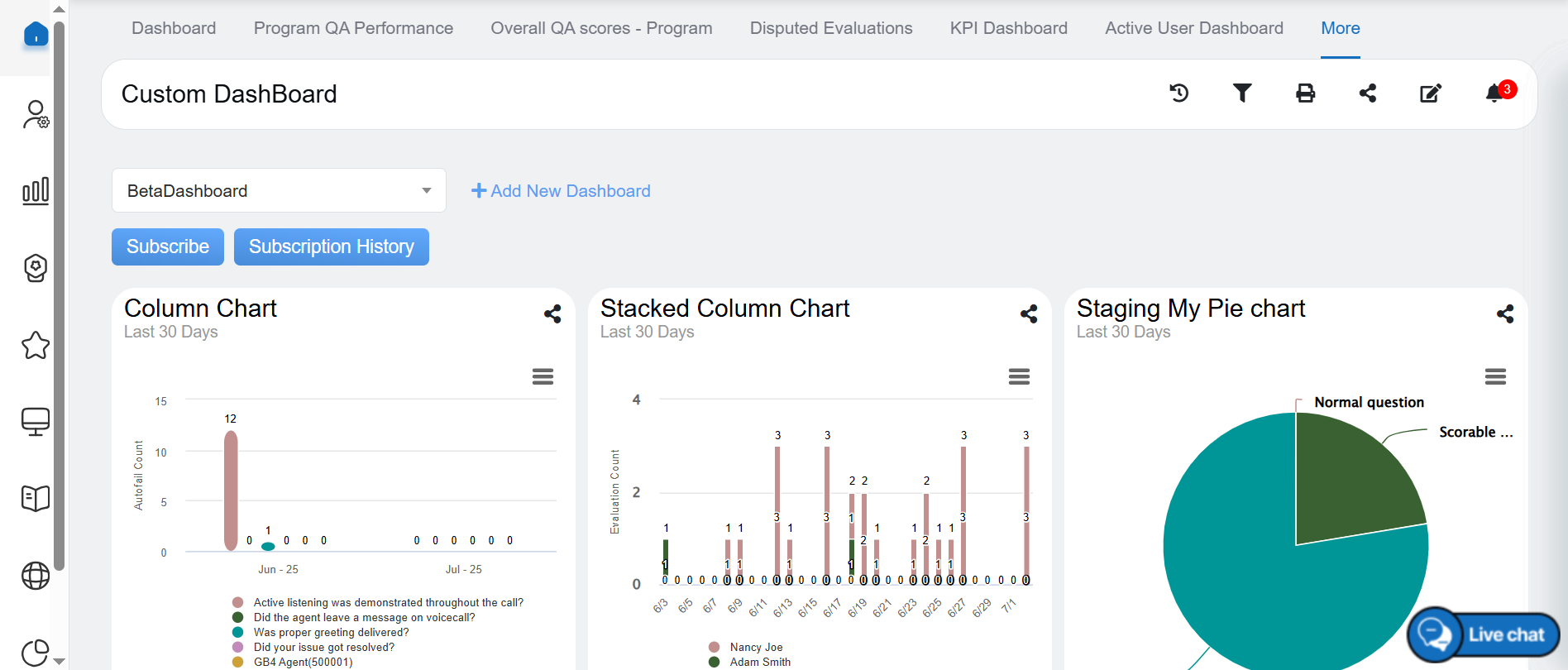Image resolution: width=1568 pixels, height=670 pixels.
Task: Click the star icon in sidebar
Action: coord(36,346)
